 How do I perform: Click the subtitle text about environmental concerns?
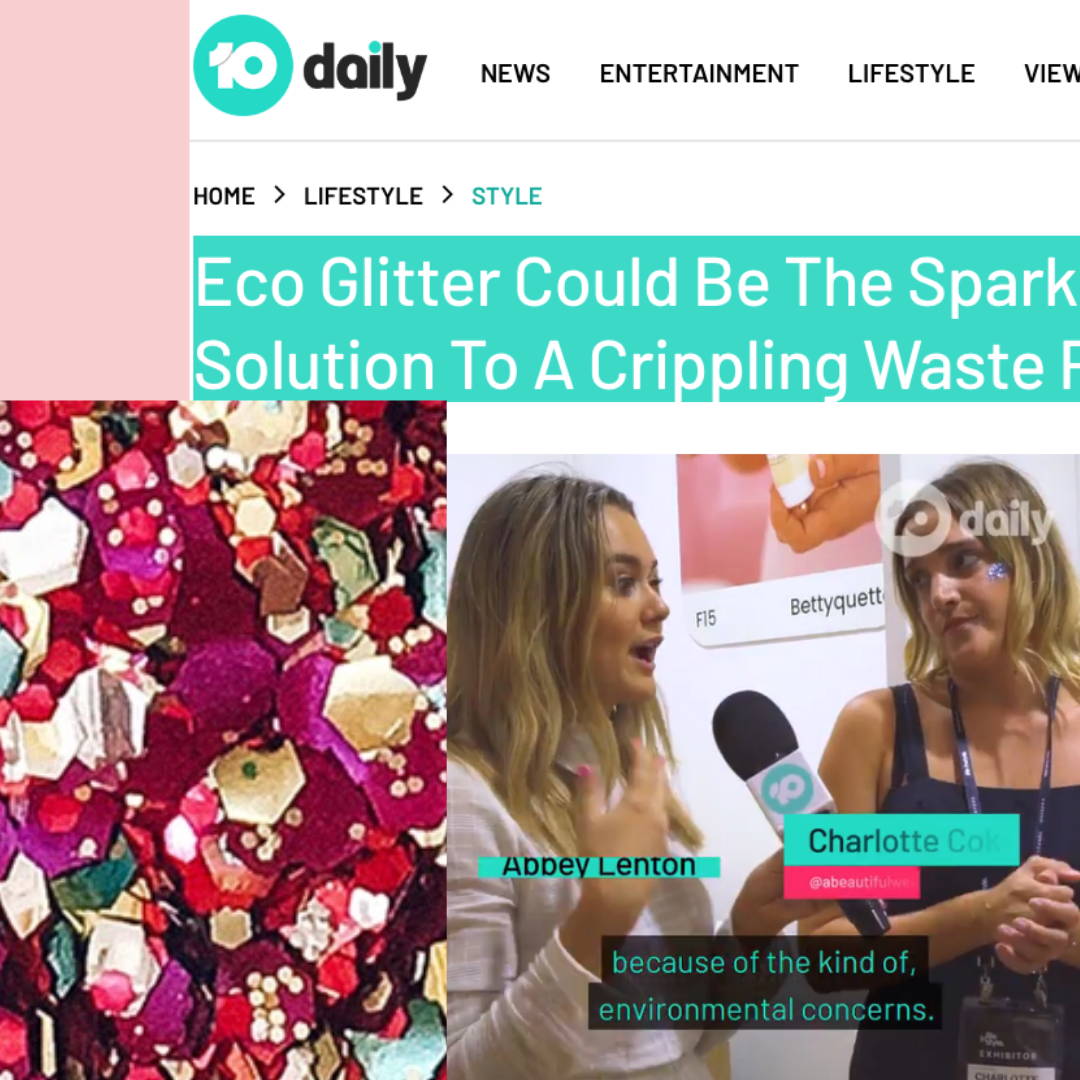coord(765,986)
